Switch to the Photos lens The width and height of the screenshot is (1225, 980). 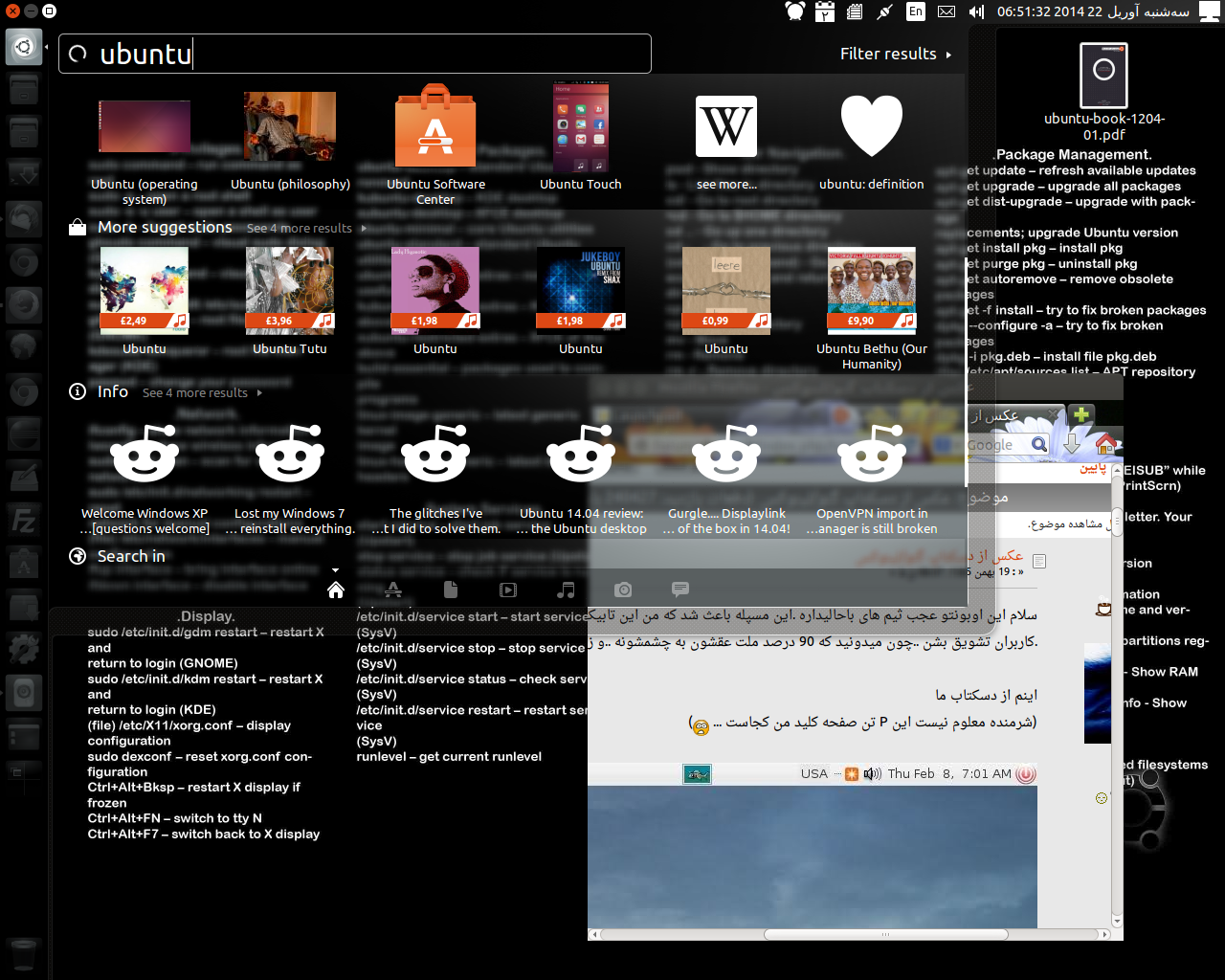pyautogui.click(x=623, y=590)
